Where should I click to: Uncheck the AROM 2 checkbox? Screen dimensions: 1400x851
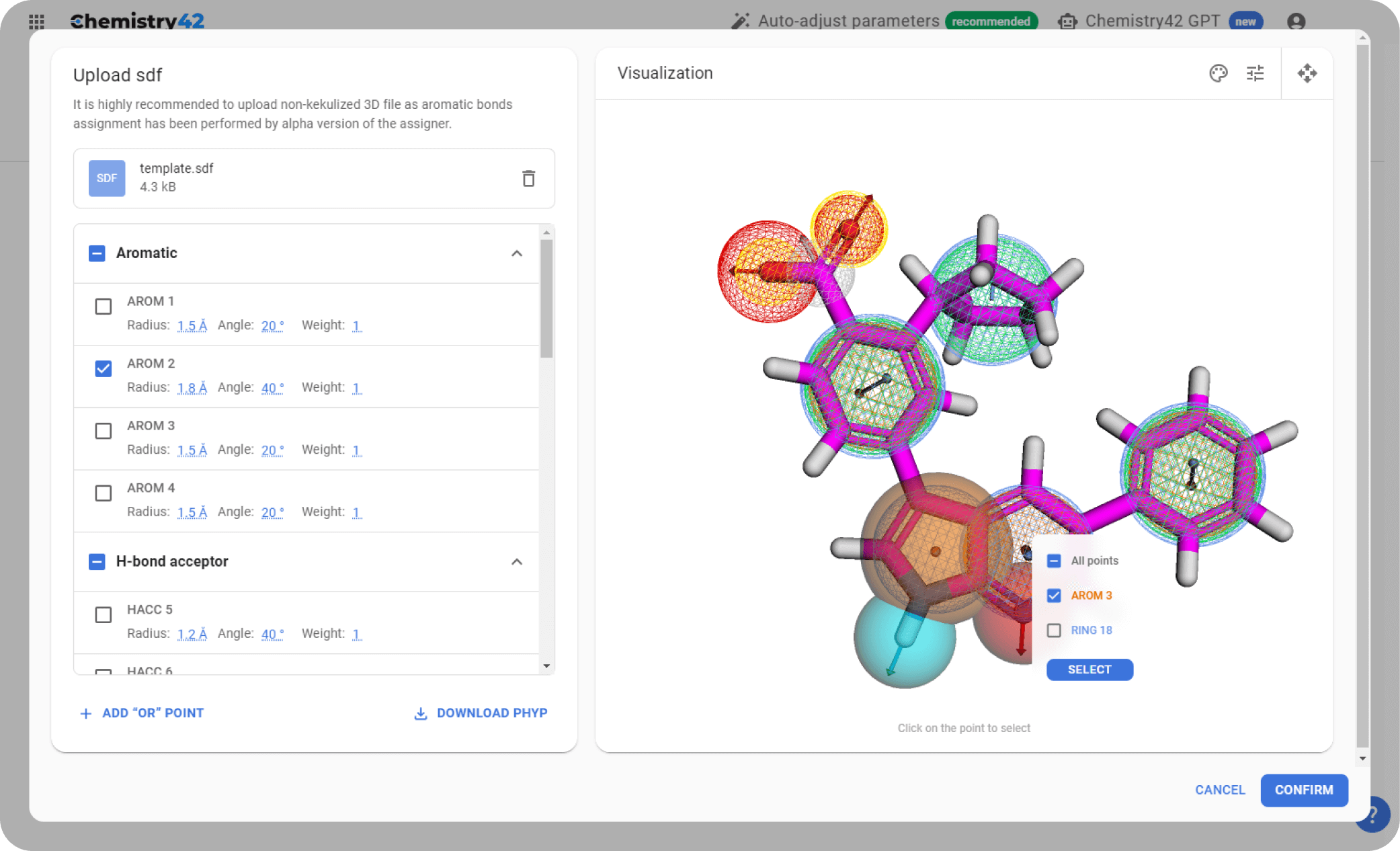(104, 368)
